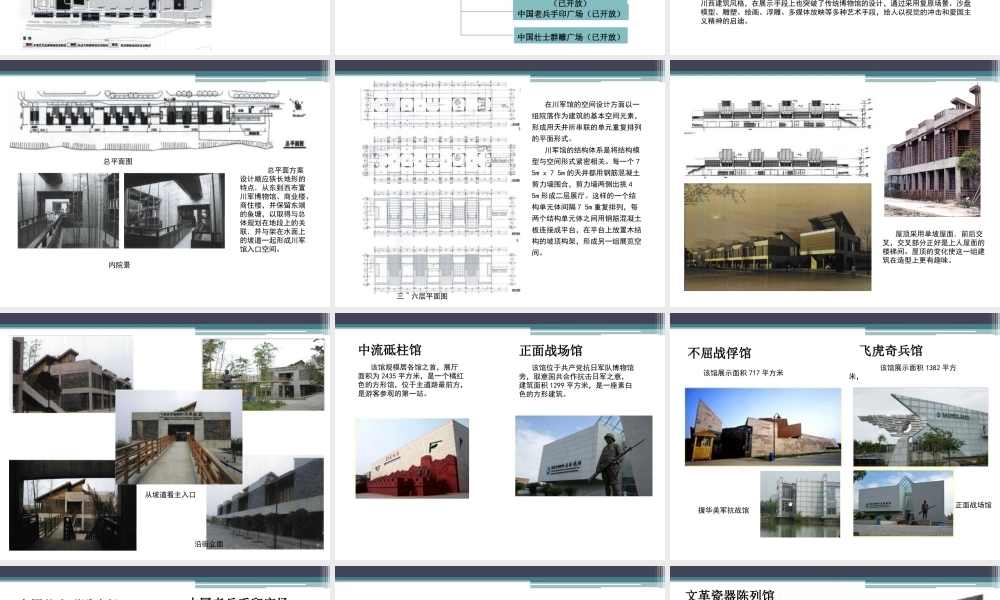1000x600 pixels.
Task: Click the lower elevation drawing
Action: coord(778,163)
